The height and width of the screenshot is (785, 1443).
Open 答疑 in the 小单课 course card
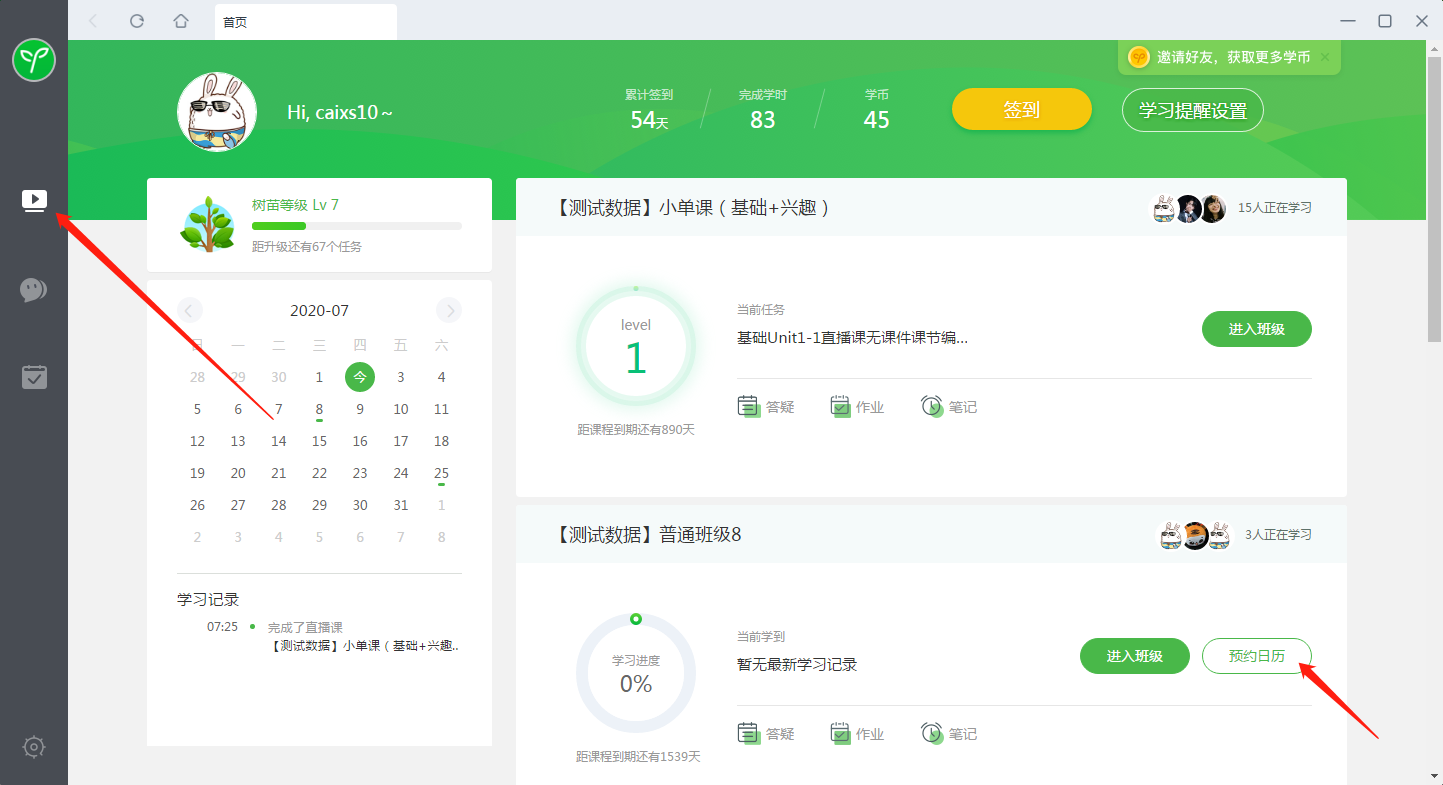[x=766, y=407]
